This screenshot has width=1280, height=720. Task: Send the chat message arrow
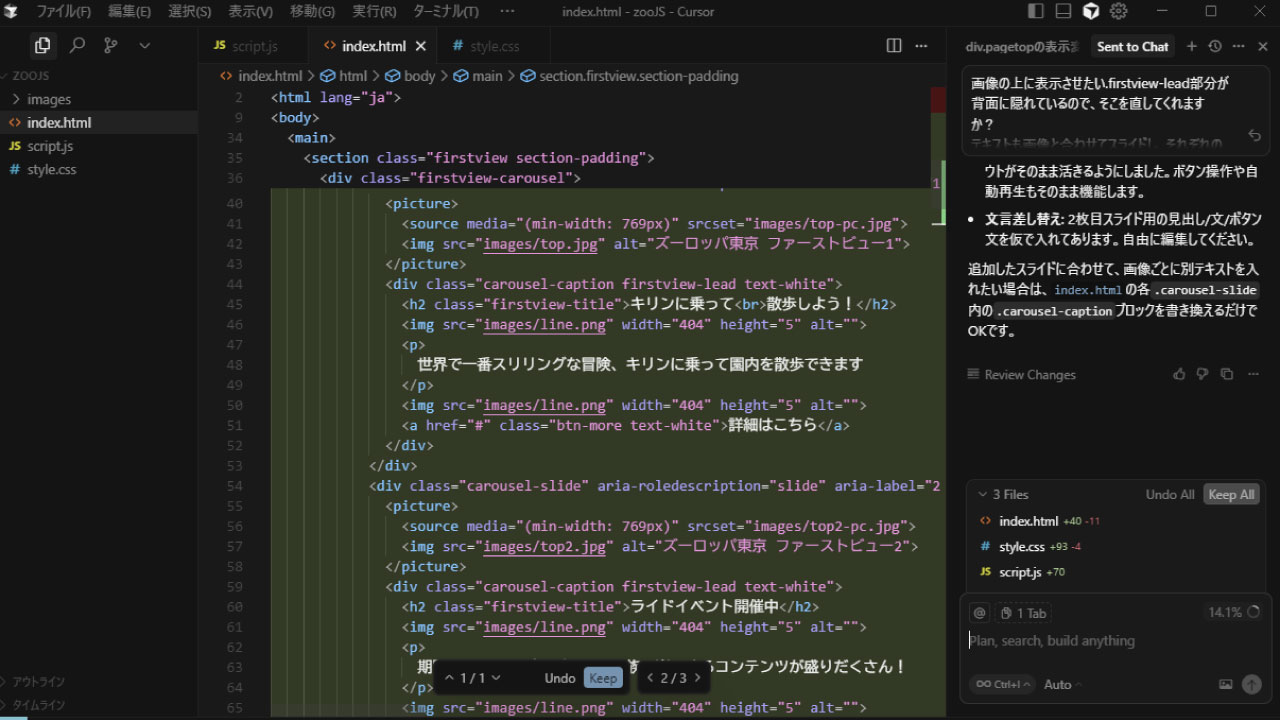click(x=1251, y=684)
